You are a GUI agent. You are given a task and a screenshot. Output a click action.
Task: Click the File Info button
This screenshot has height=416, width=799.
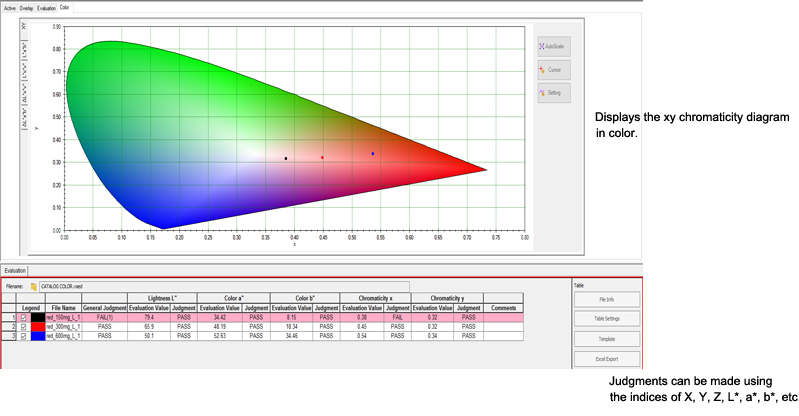tap(606, 299)
